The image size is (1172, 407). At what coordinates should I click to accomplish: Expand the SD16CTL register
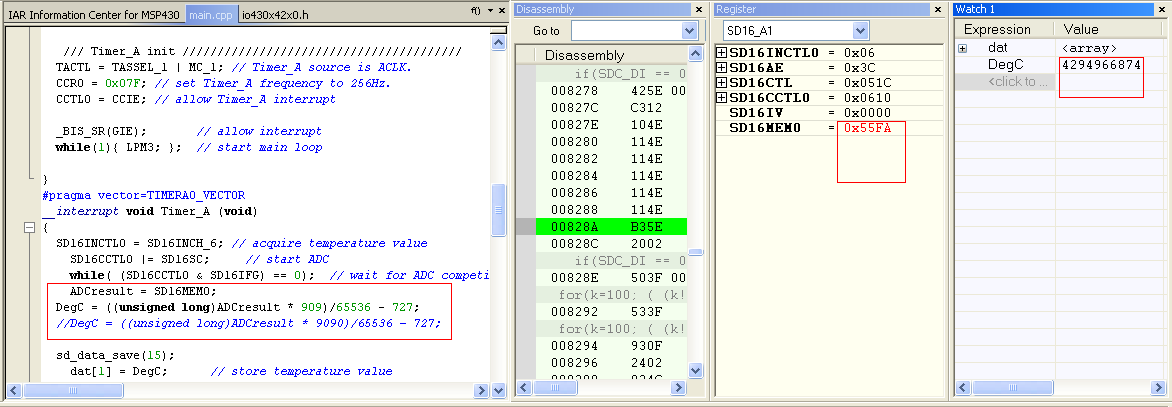(x=721, y=83)
